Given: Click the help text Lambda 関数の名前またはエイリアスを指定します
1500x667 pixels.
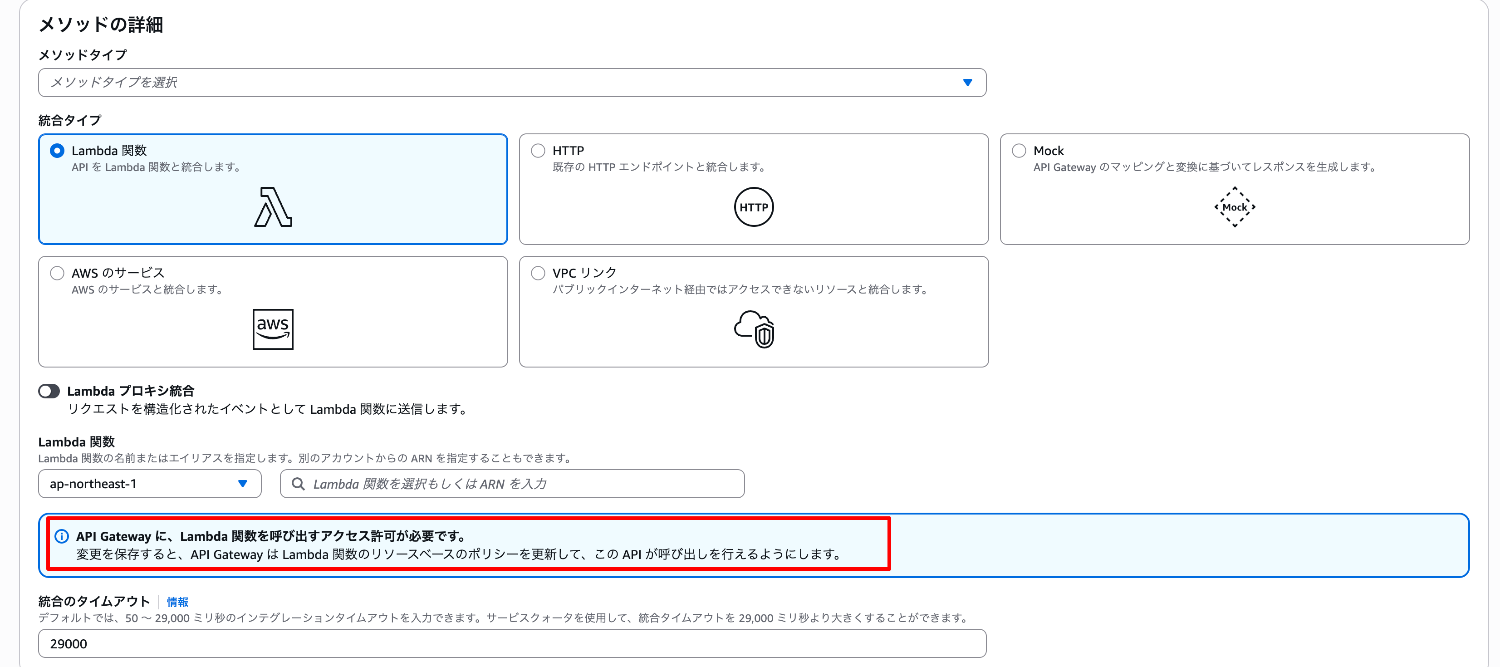Looking at the screenshot, I should point(304,458).
